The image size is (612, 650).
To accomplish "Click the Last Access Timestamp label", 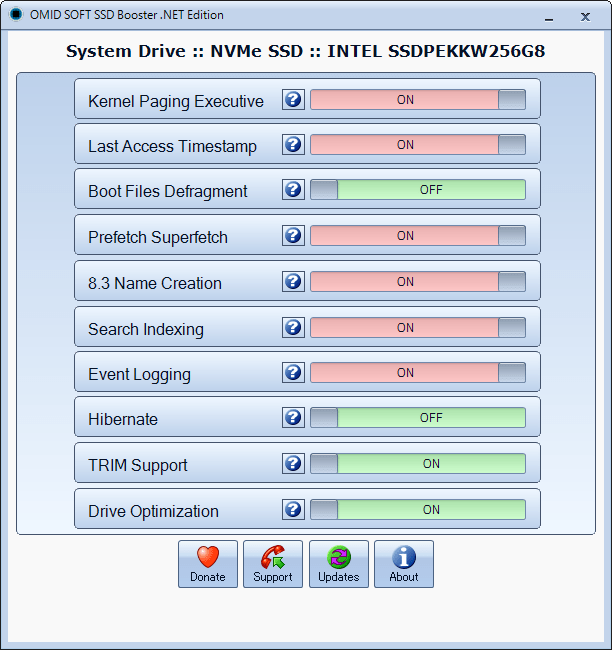I will tap(172, 147).
